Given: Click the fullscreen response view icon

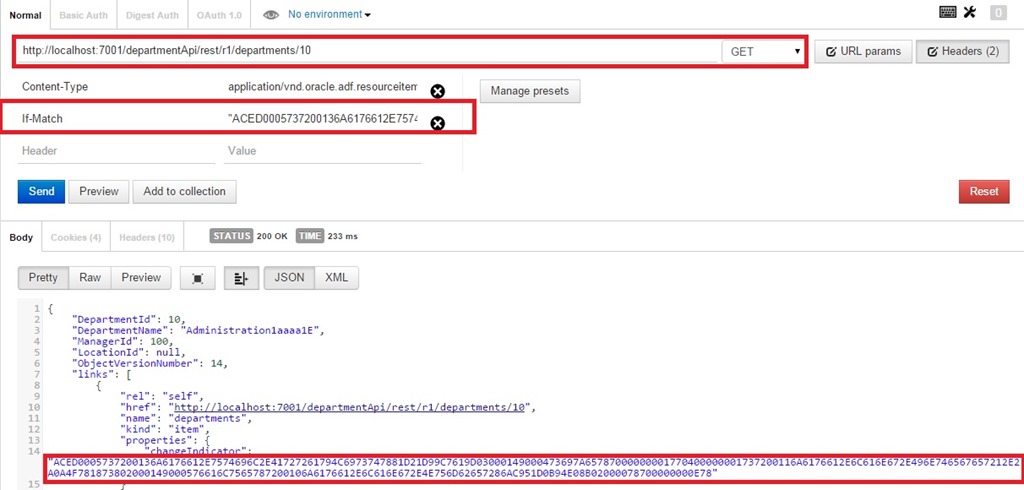Looking at the screenshot, I should 197,278.
